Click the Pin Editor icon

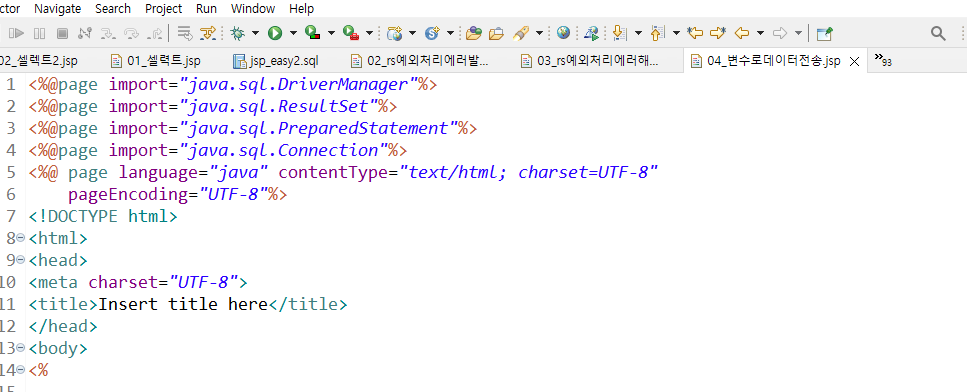(x=825, y=33)
